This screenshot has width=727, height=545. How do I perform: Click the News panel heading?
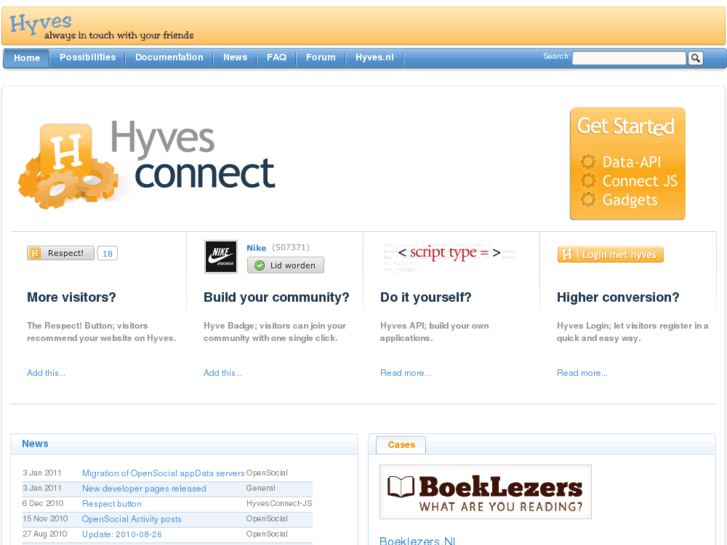[35, 444]
